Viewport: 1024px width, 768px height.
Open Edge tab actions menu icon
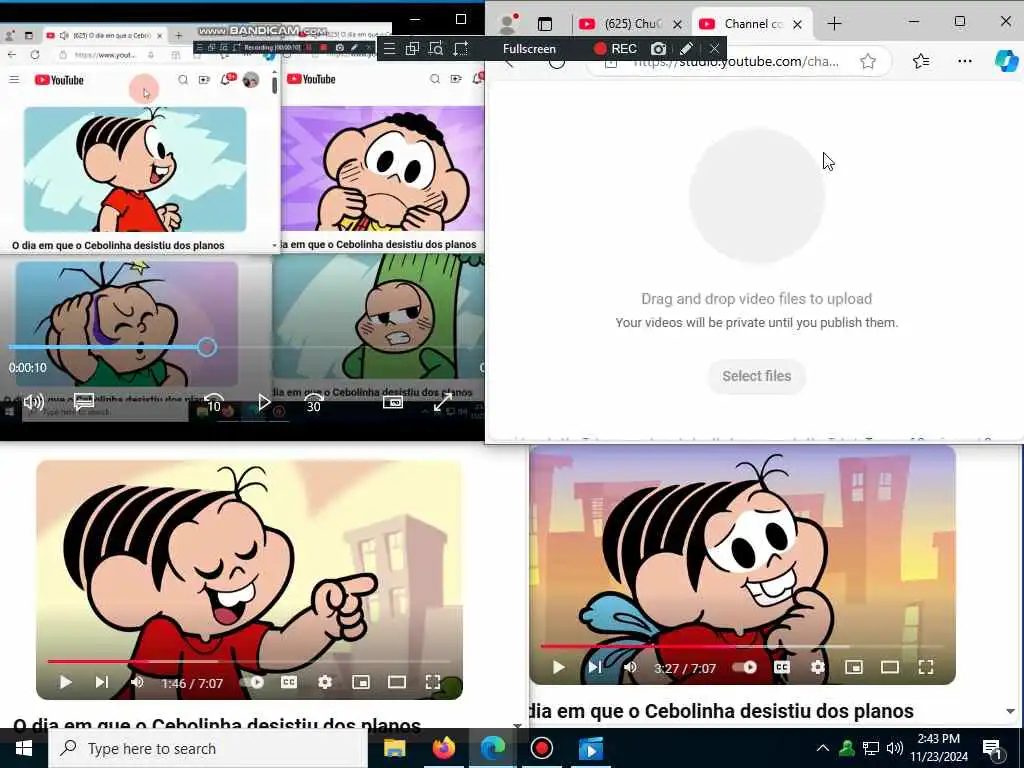[x=545, y=24]
